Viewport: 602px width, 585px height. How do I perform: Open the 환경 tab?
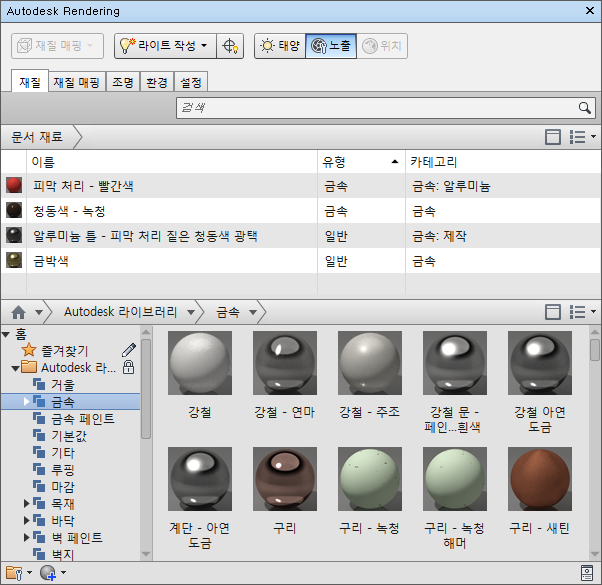157,82
